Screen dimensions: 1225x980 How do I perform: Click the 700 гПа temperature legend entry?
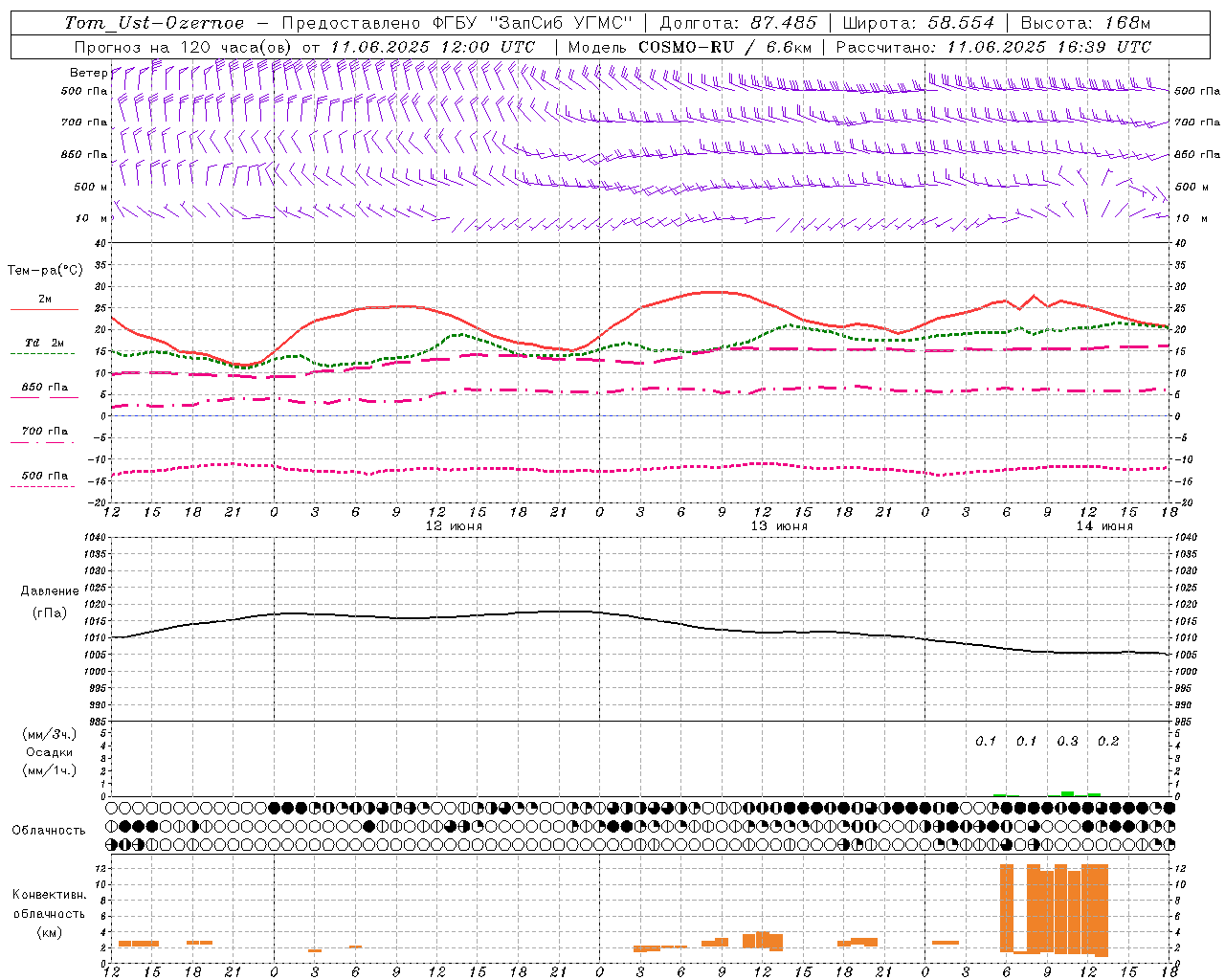pos(45,432)
